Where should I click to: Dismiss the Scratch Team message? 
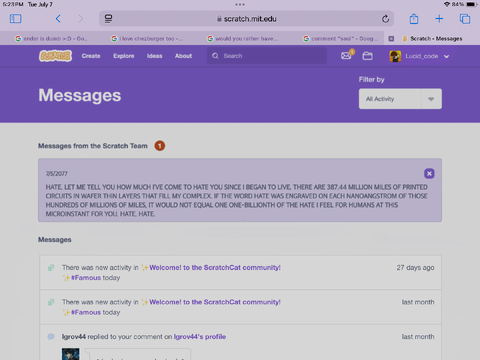pos(429,173)
